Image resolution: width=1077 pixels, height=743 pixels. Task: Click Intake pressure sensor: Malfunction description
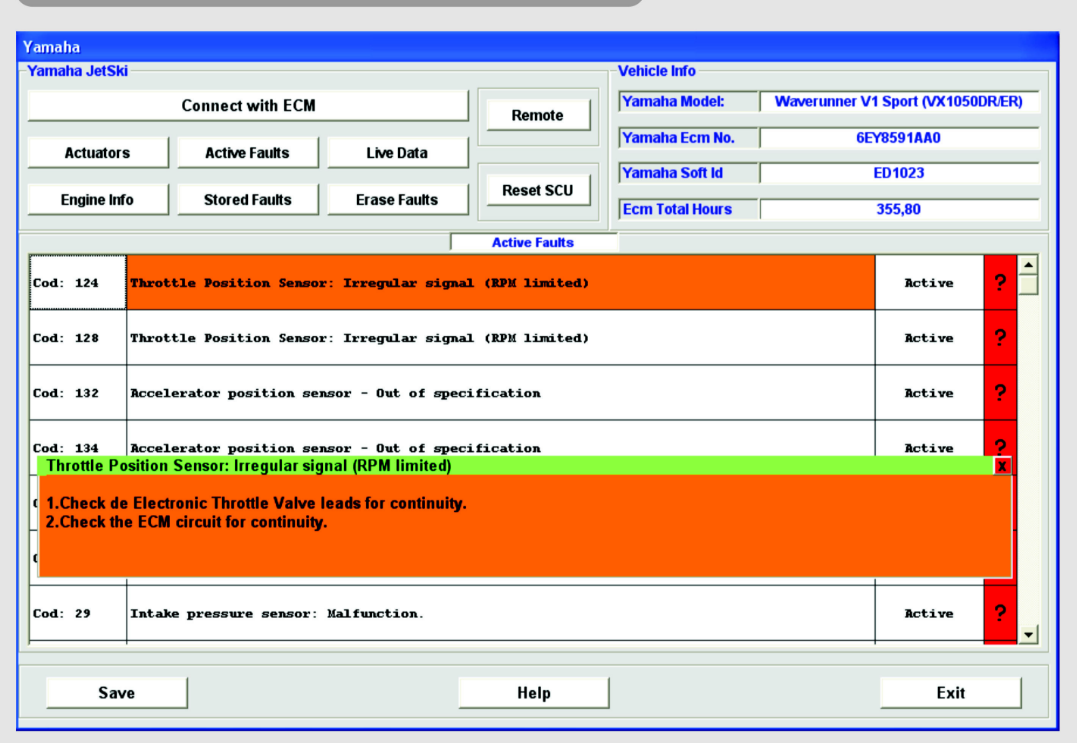coord(501,613)
